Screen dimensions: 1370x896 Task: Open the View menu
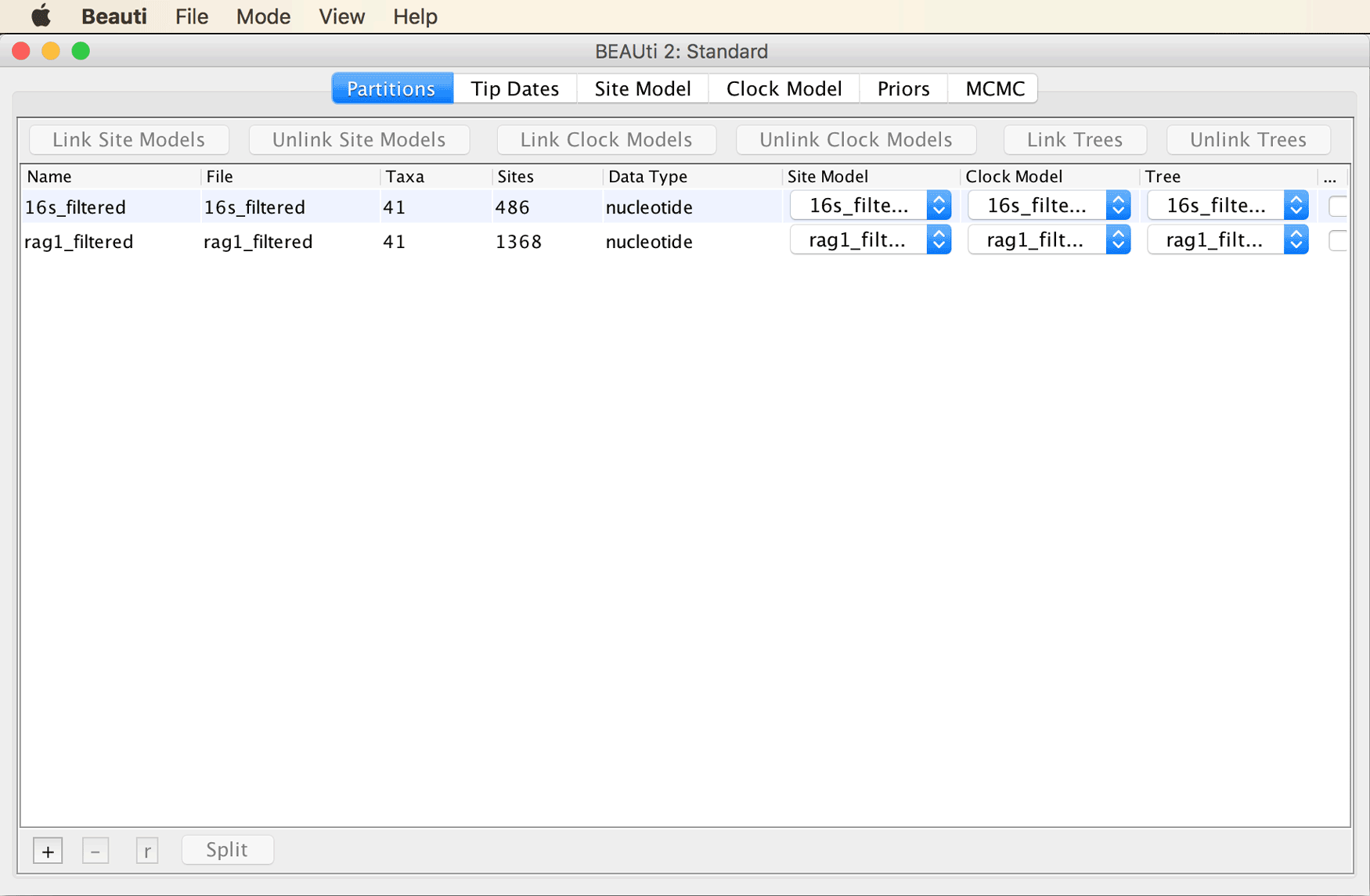click(x=341, y=16)
